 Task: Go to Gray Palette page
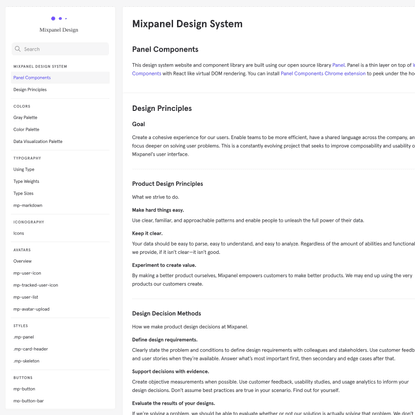pyautogui.click(x=25, y=118)
